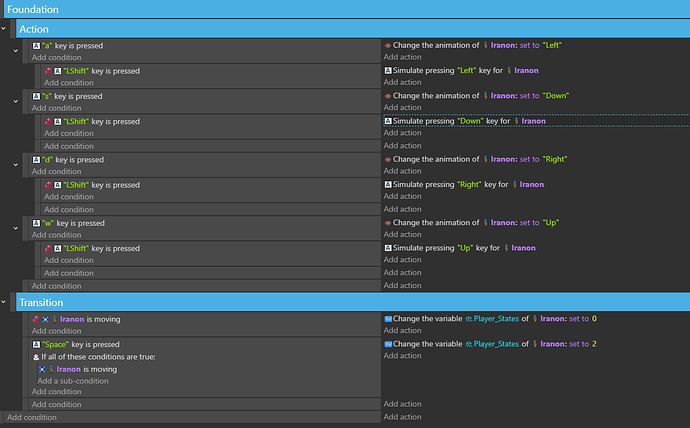690x428 pixels.
Task: Click inverted-condition icon on LShift under "d" key
Action: click(48, 185)
